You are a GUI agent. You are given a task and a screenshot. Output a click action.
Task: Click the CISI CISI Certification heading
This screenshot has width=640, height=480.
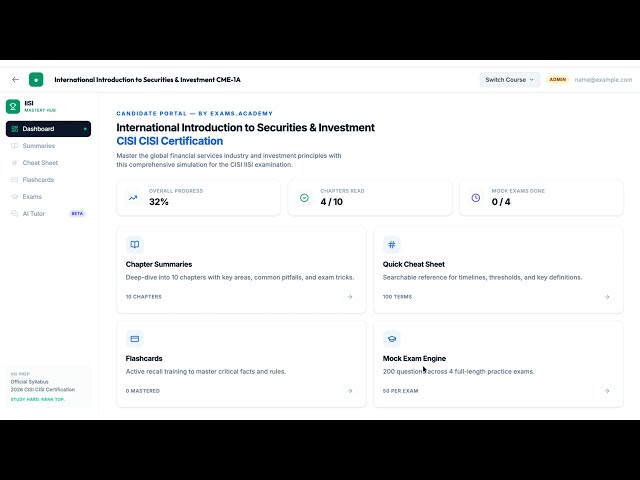point(170,141)
